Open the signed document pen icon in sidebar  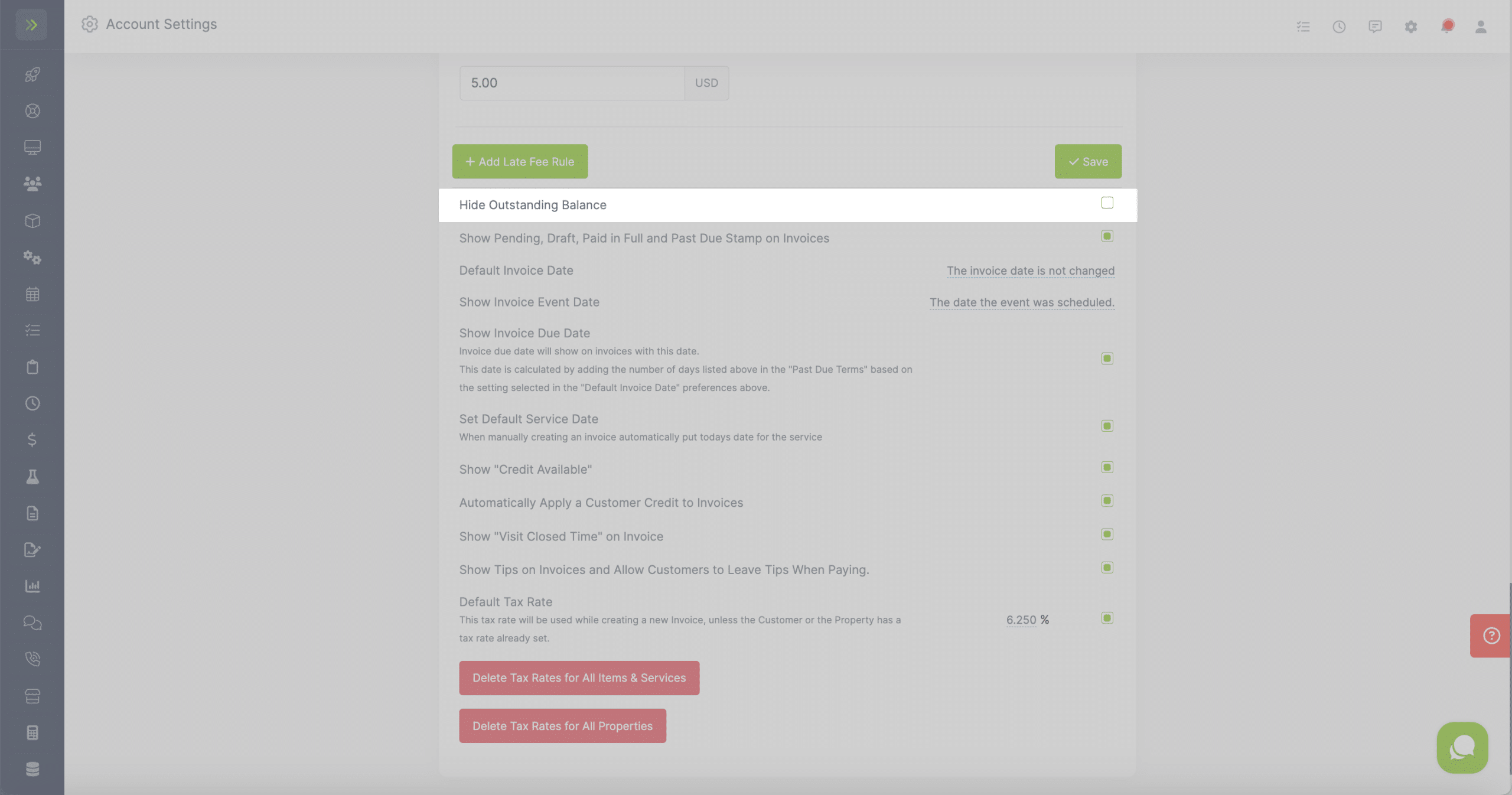tap(32, 550)
